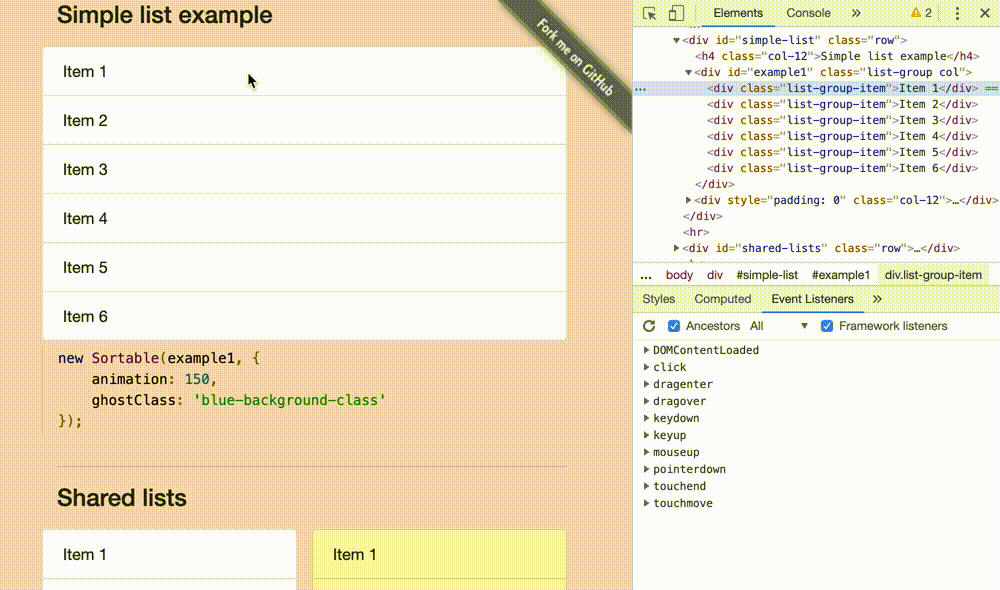Open the Styles tab
This screenshot has height=590, width=1000.
tap(659, 299)
